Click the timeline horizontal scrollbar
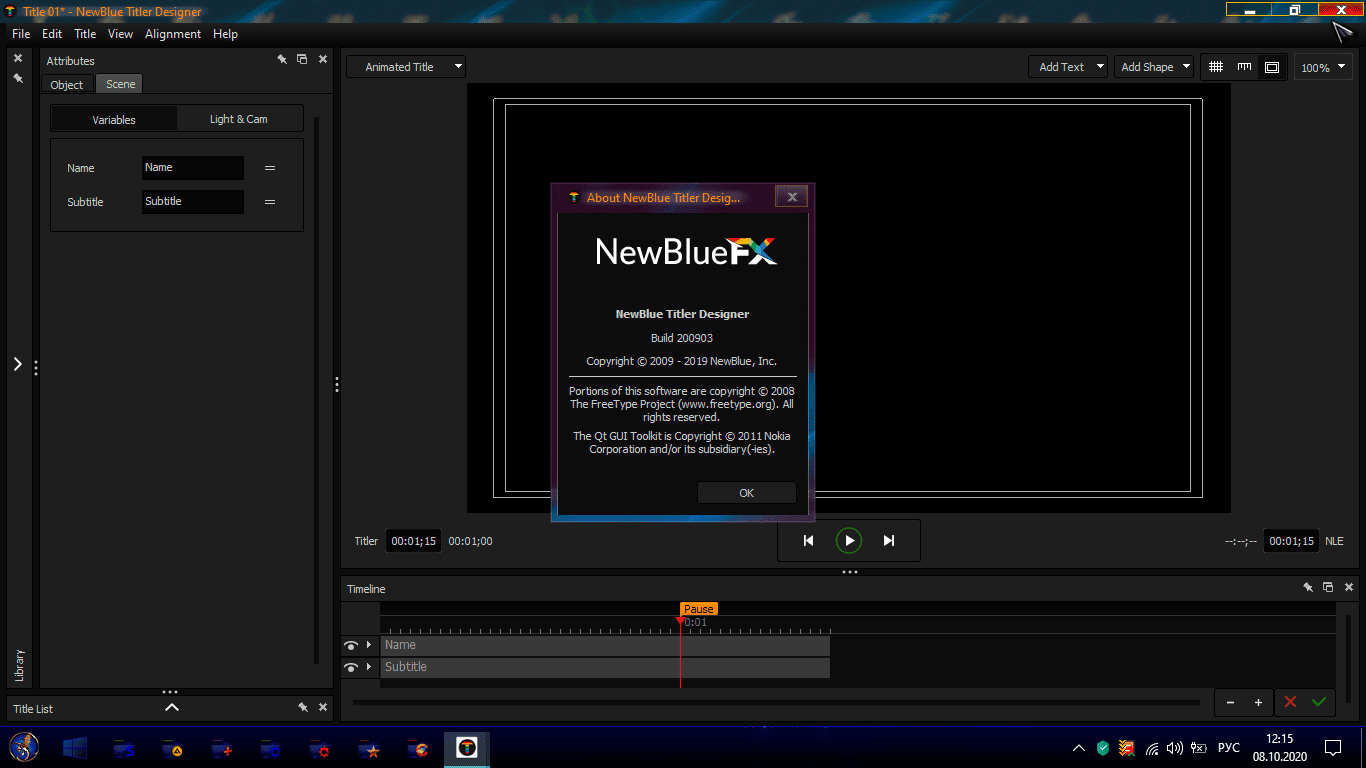Image resolution: width=1366 pixels, height=768 pixels. pos(776,702)
